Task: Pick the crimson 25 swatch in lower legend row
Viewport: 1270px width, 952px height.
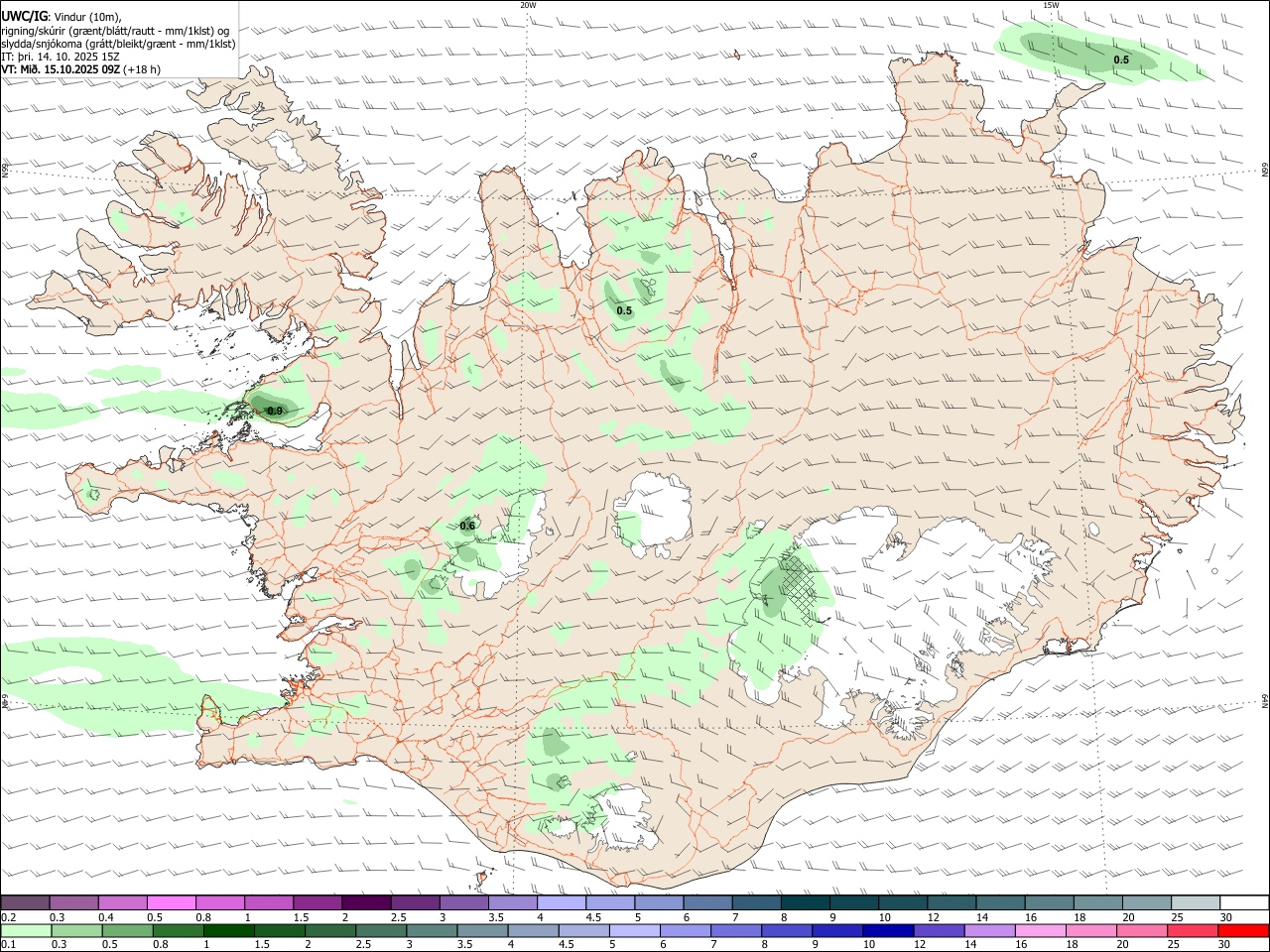Action: pos(1193,931)
